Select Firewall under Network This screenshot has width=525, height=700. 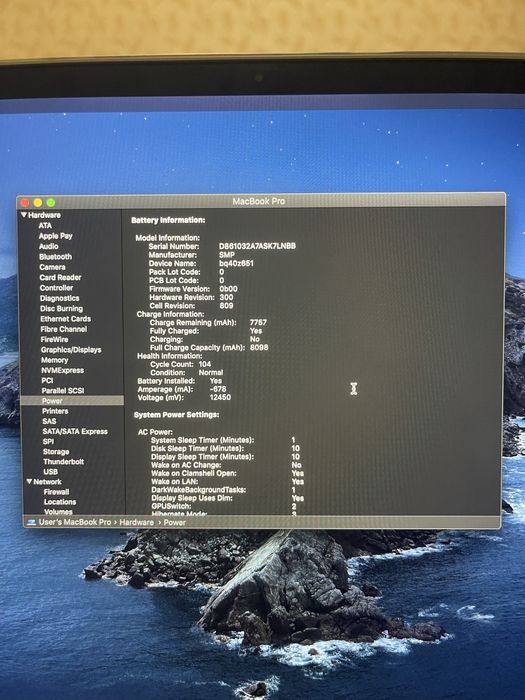[x=57, y=492]
